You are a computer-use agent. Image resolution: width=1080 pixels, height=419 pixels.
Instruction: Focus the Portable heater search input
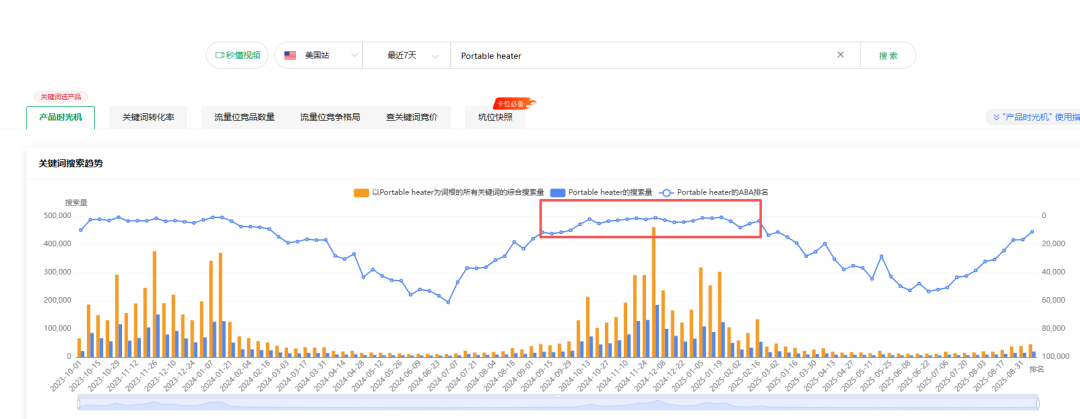(641, 56)
